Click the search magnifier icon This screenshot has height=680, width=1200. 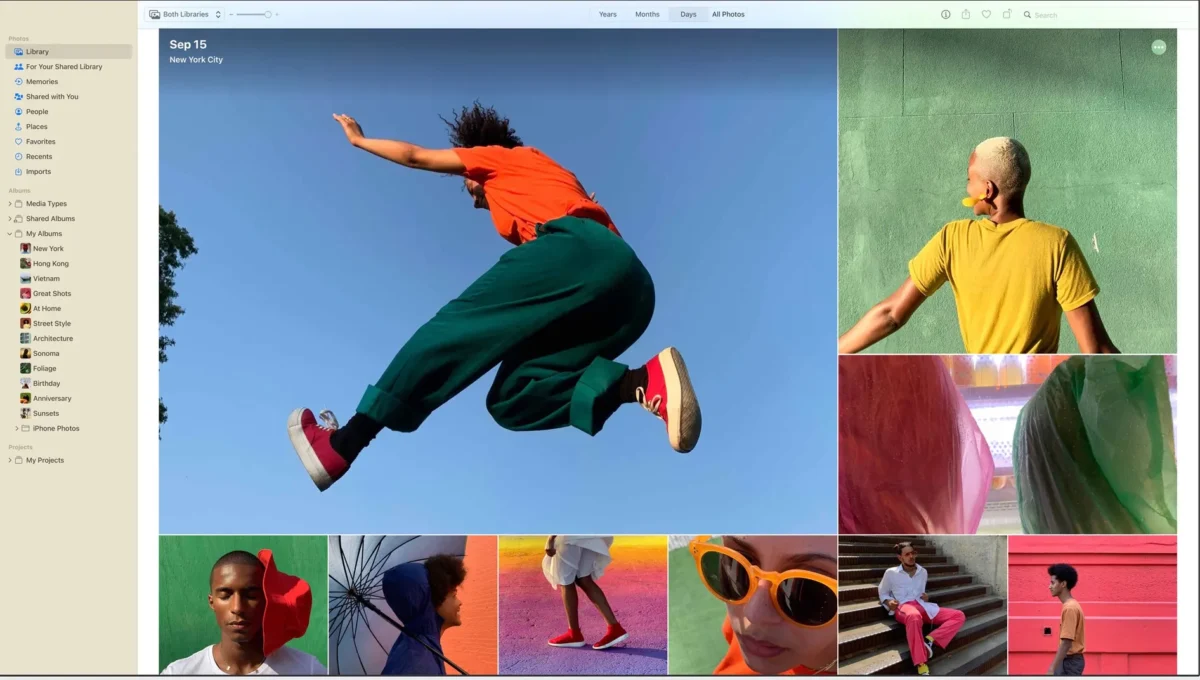pos(1028,15)
